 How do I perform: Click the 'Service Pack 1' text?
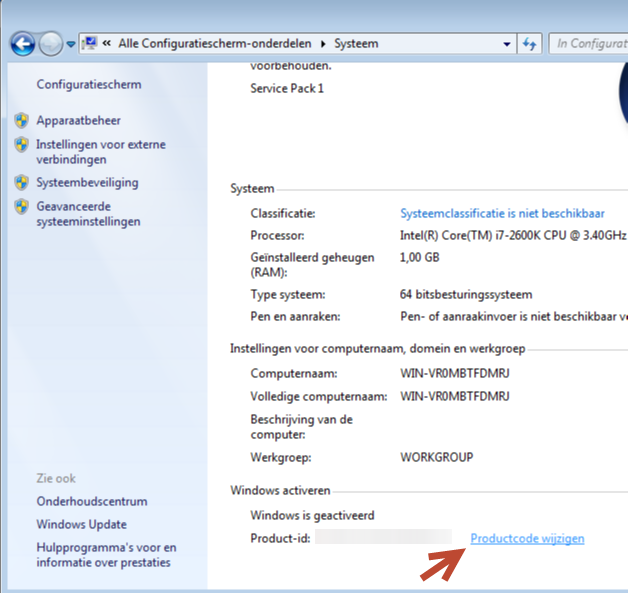[287, 88]
